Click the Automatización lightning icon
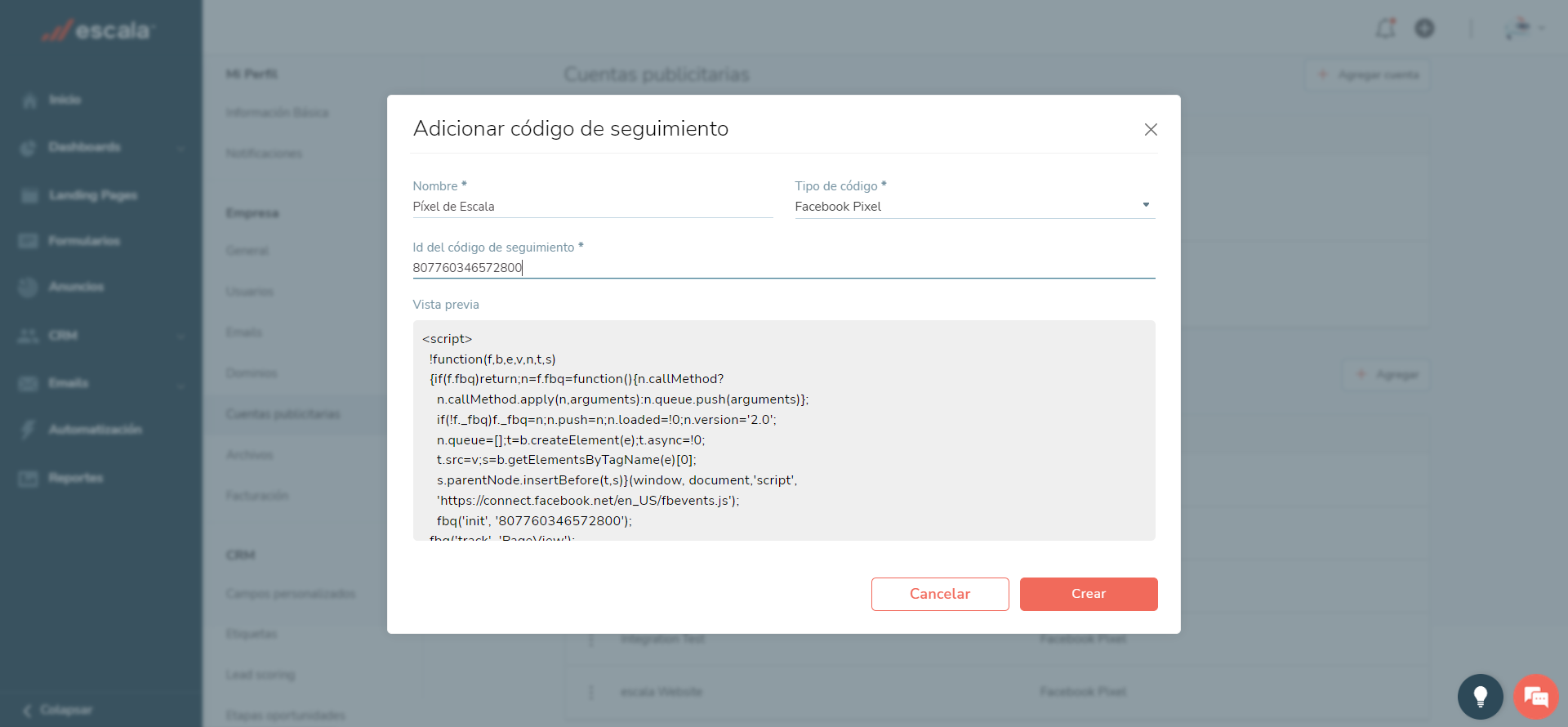This screenshot has width=1568, height=727. tap(28, 430)
